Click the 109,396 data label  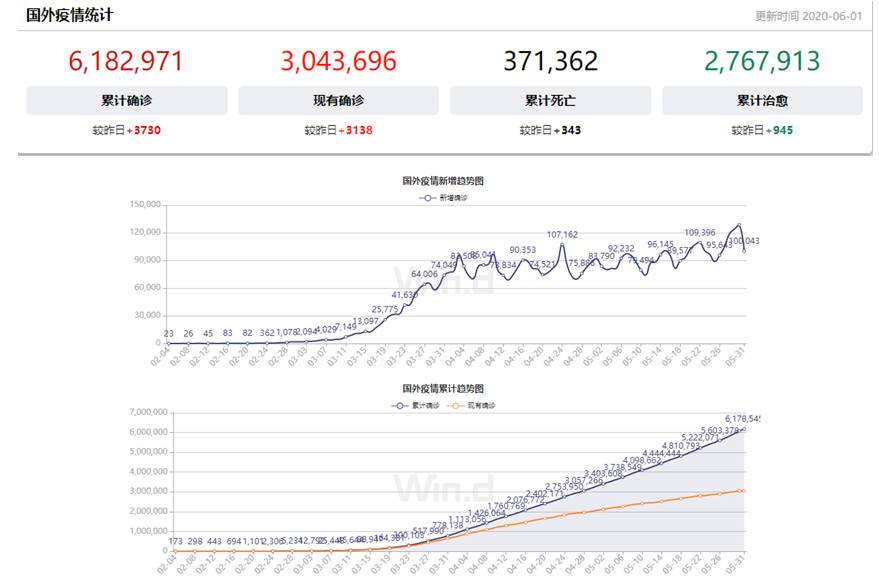click(x=700, y=232)
